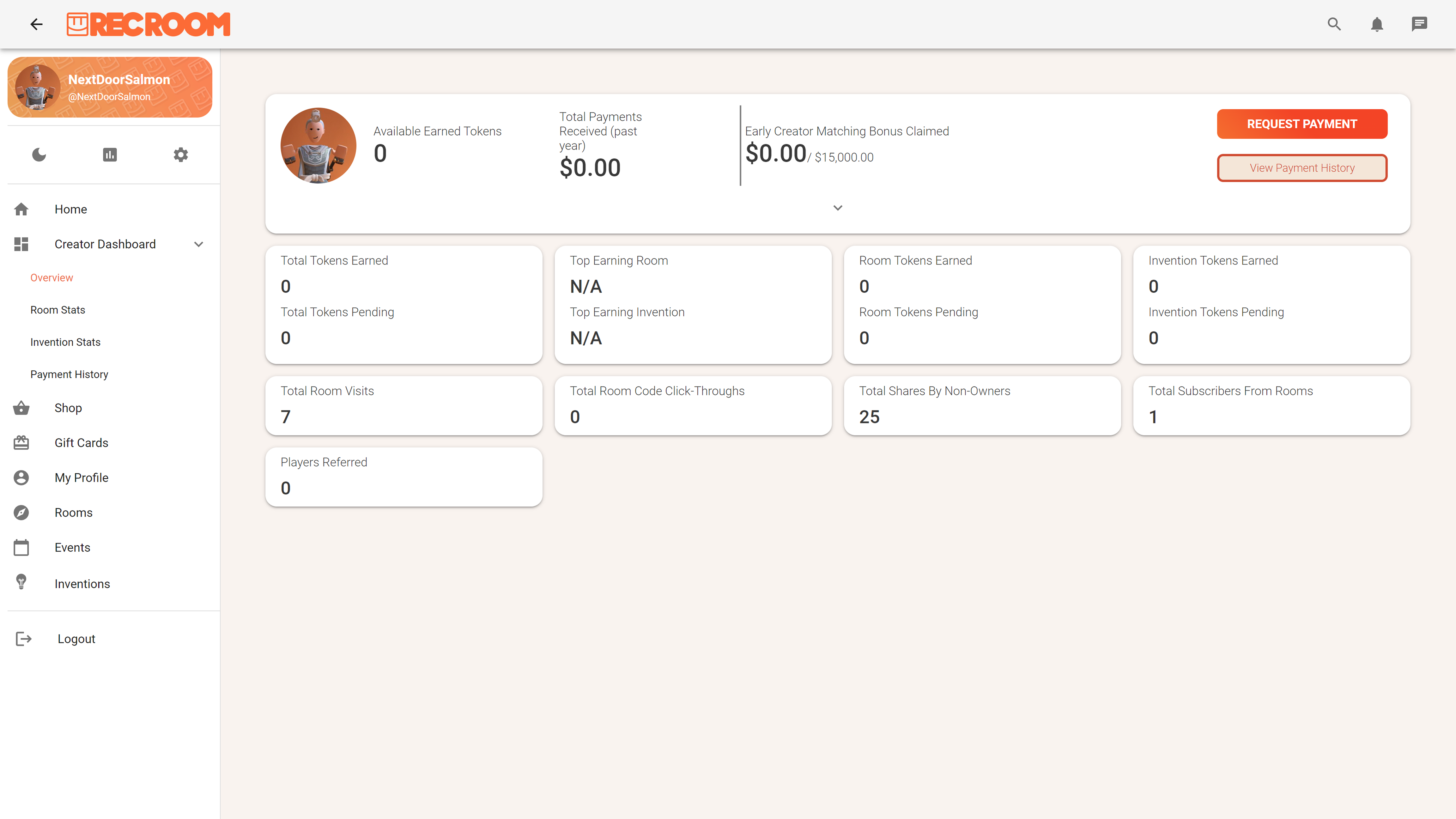1456x819 pixels.
Task: Open Inventions page
Action: coord(82,584)
